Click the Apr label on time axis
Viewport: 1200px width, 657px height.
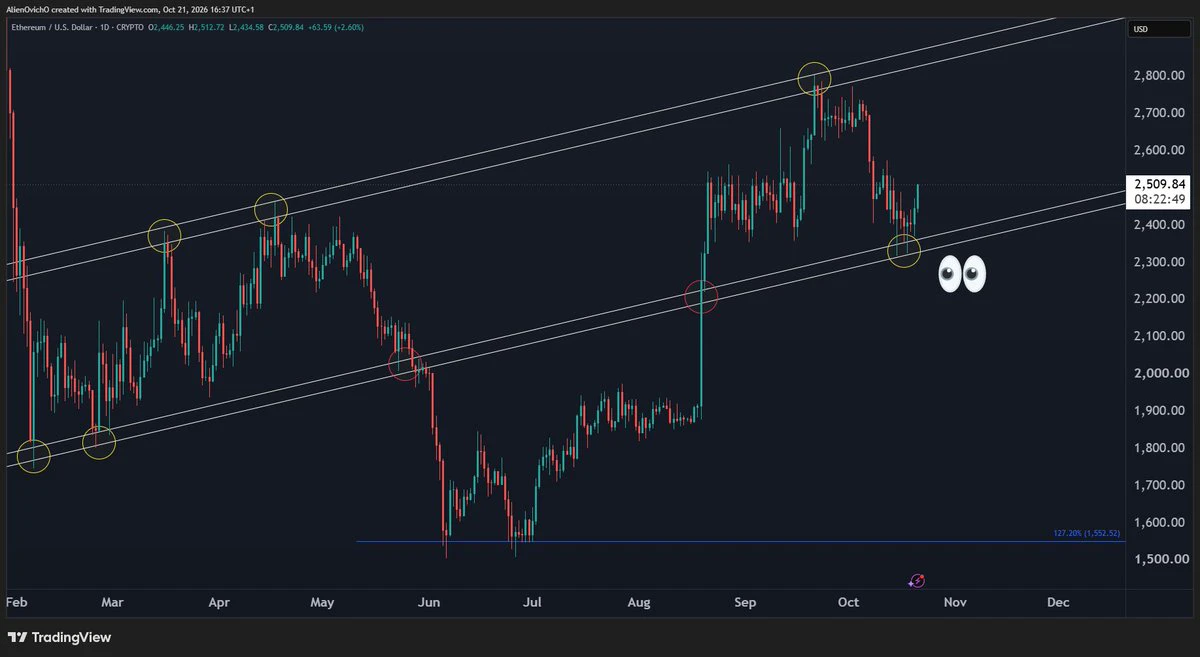pos(218,603)
